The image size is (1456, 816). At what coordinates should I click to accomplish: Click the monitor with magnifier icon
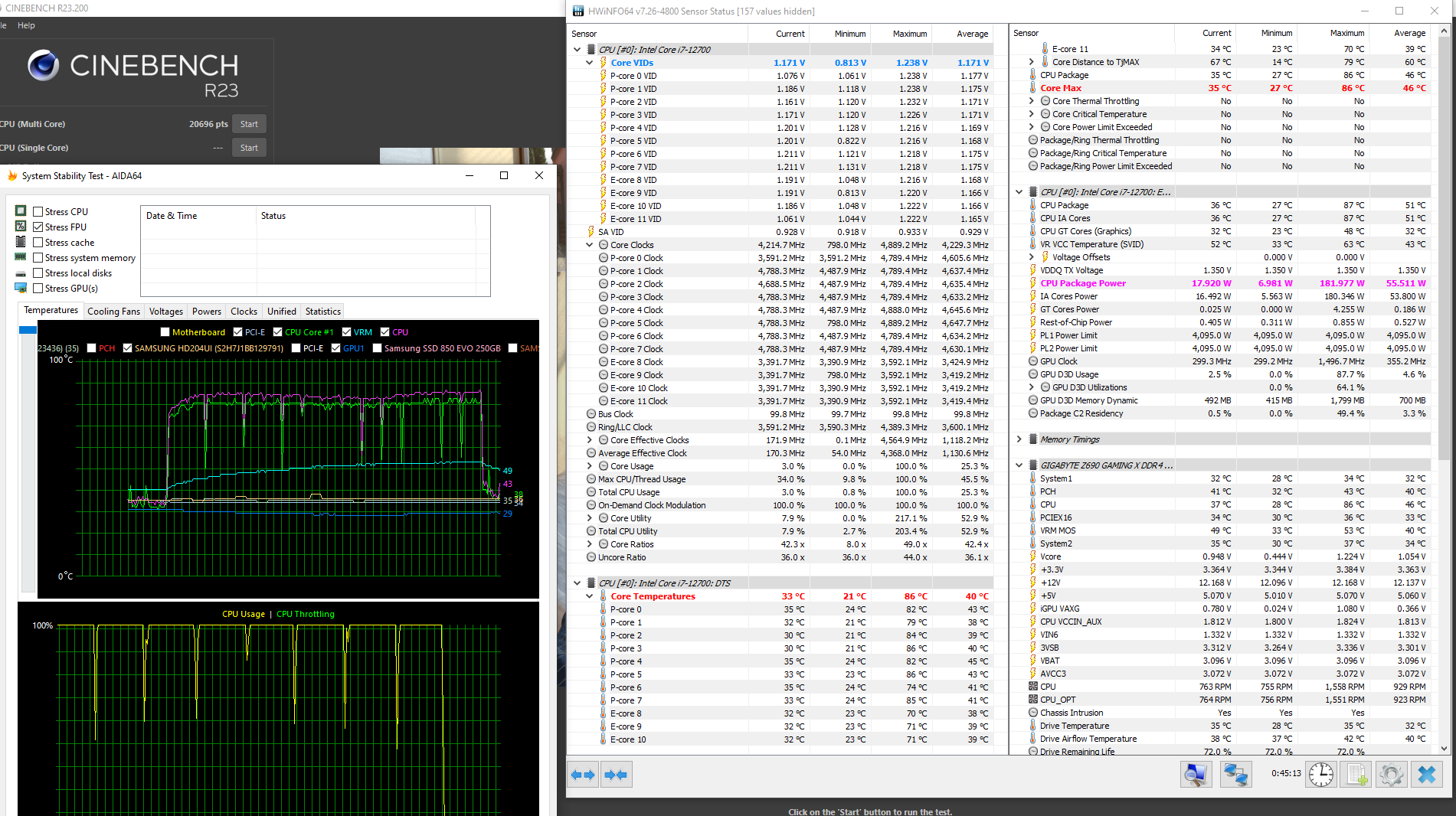click(x=1195, y=775)
